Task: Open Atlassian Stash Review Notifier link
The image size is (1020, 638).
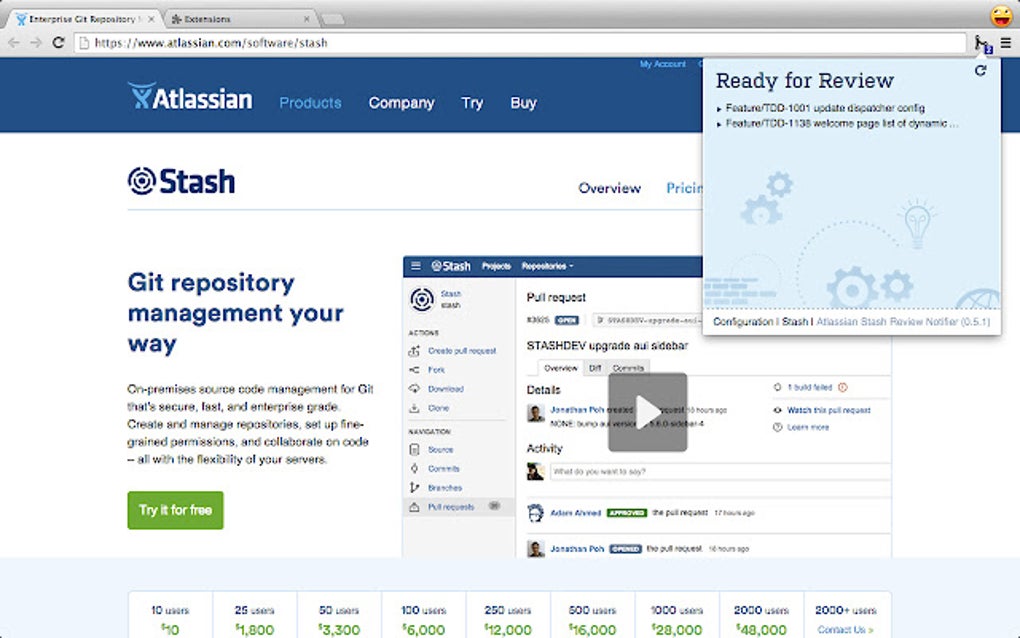Action: (903, 322)
